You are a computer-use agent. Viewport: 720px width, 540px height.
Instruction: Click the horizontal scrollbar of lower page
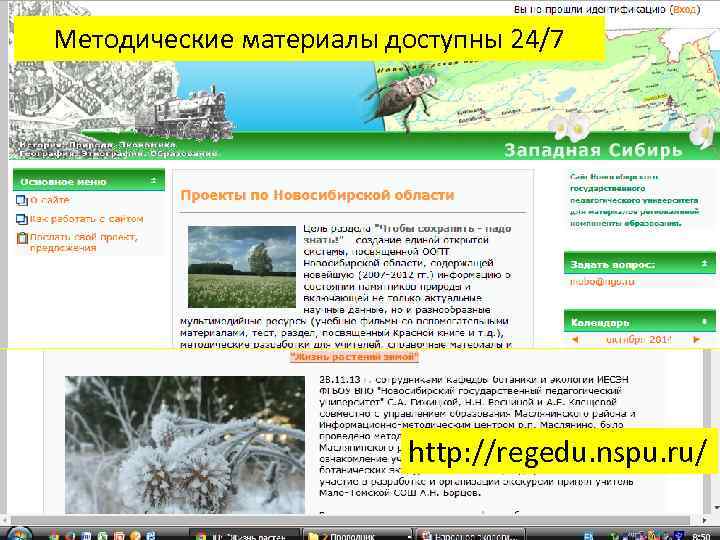coord(349,520)
